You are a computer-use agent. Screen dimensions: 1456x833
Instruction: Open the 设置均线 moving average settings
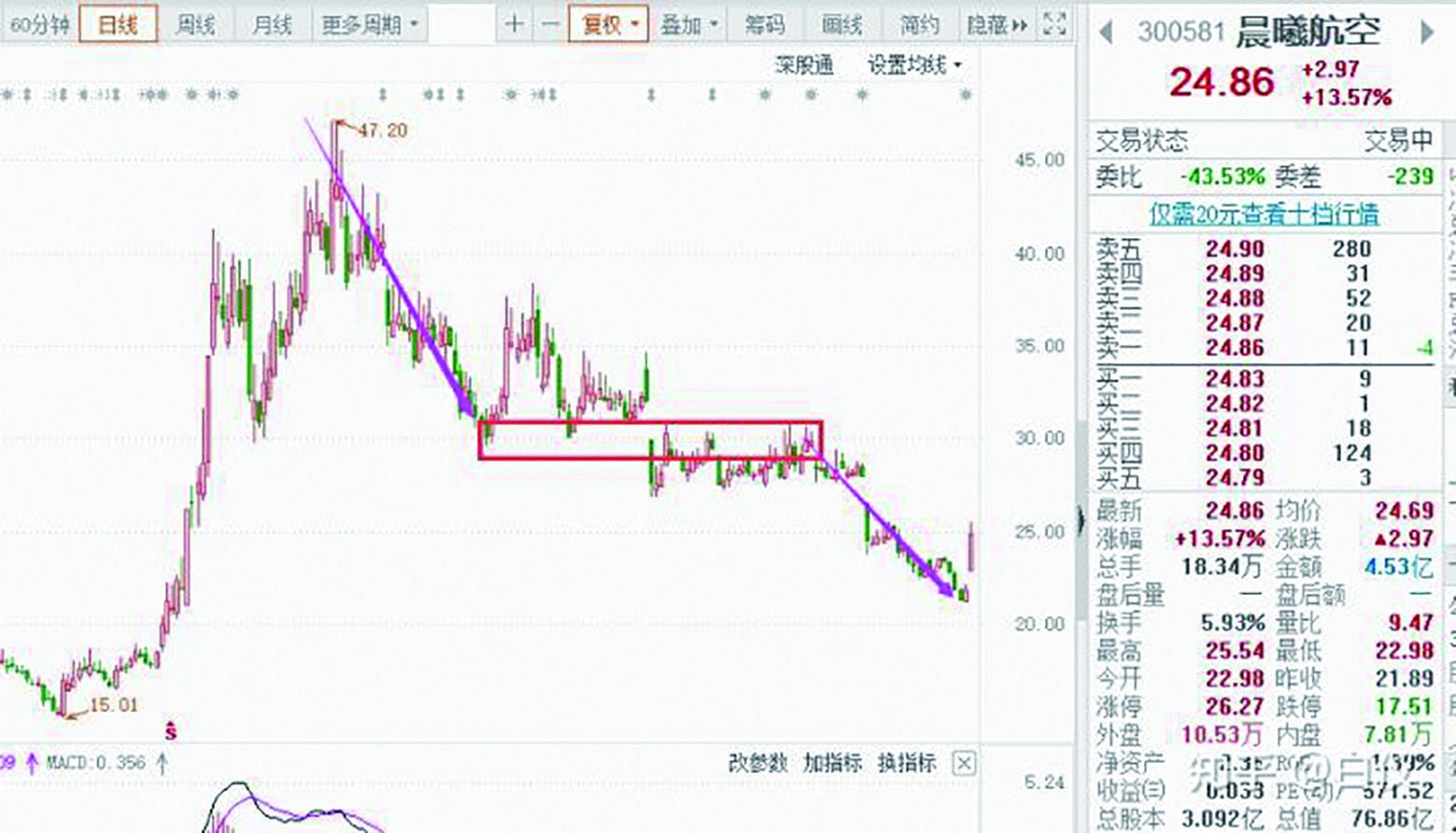[906, 65]
